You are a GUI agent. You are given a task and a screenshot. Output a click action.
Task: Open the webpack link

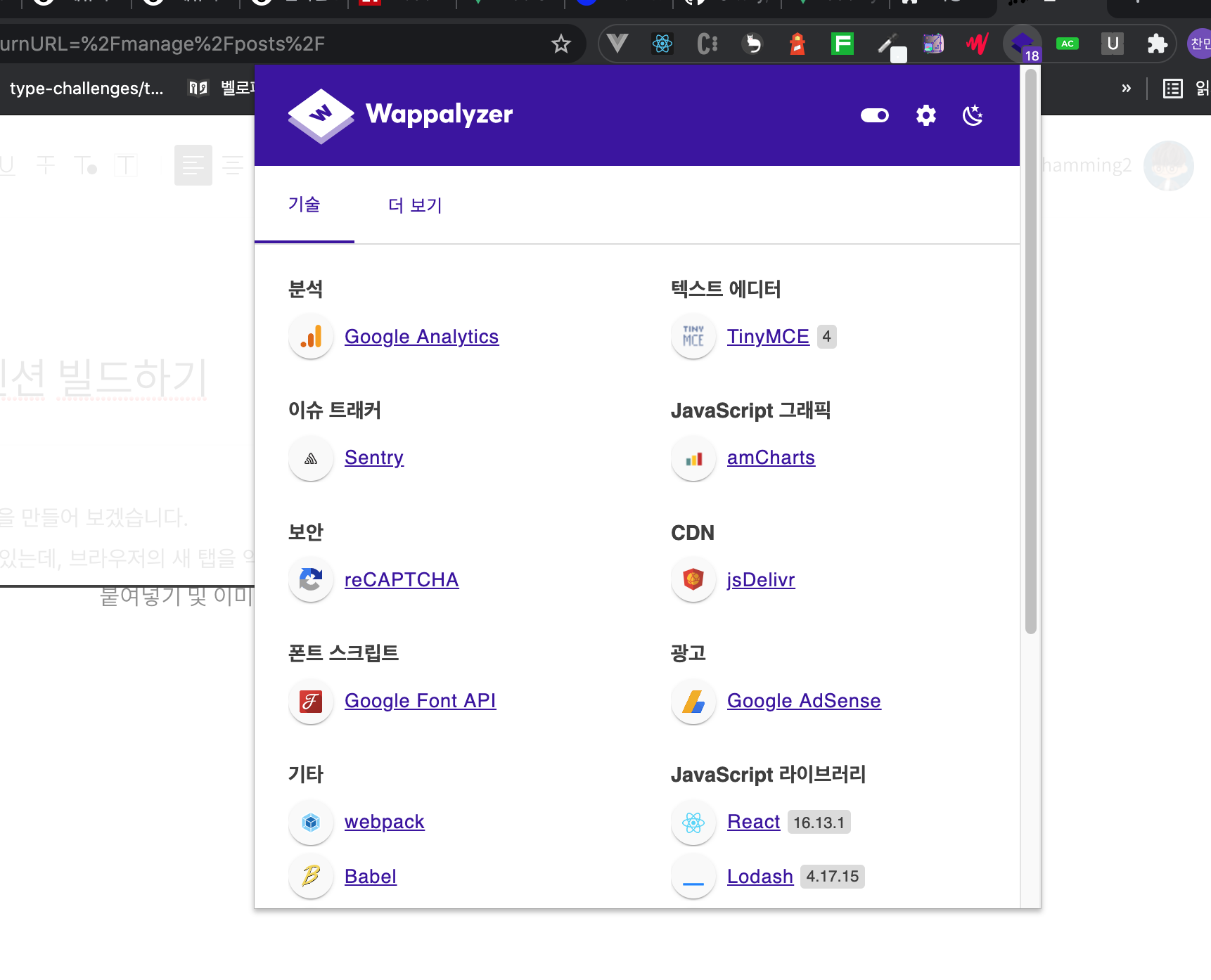[x=385, y=822]
